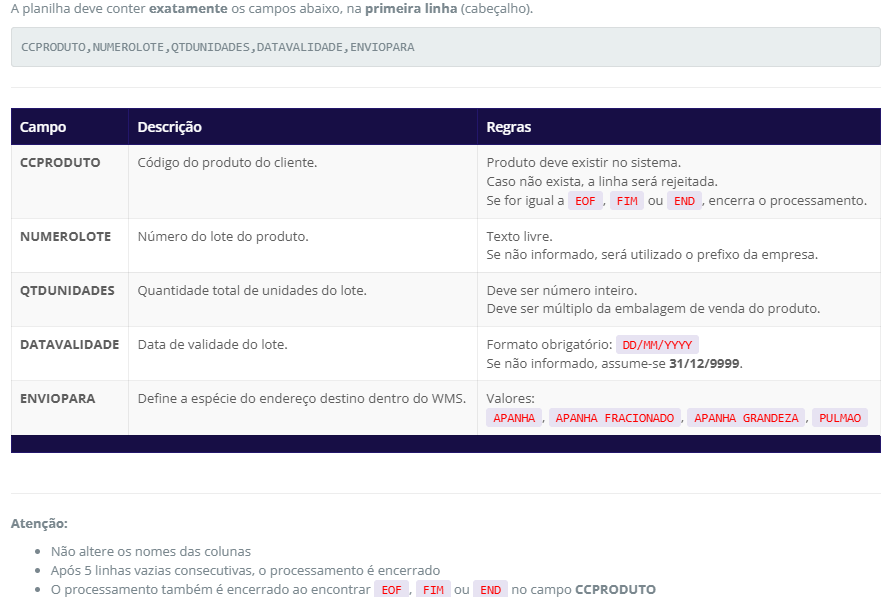The image size is (894, 597).
Task: Click the Atenção heading
Action: tap(39, 523)
